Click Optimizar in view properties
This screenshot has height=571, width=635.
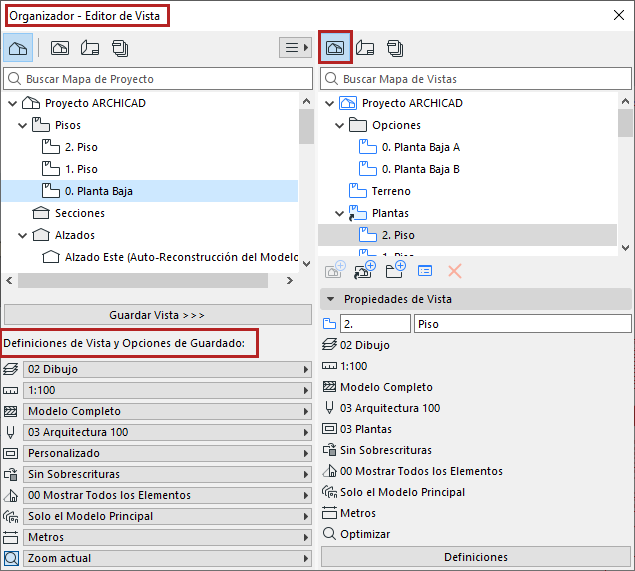point(365,534)
